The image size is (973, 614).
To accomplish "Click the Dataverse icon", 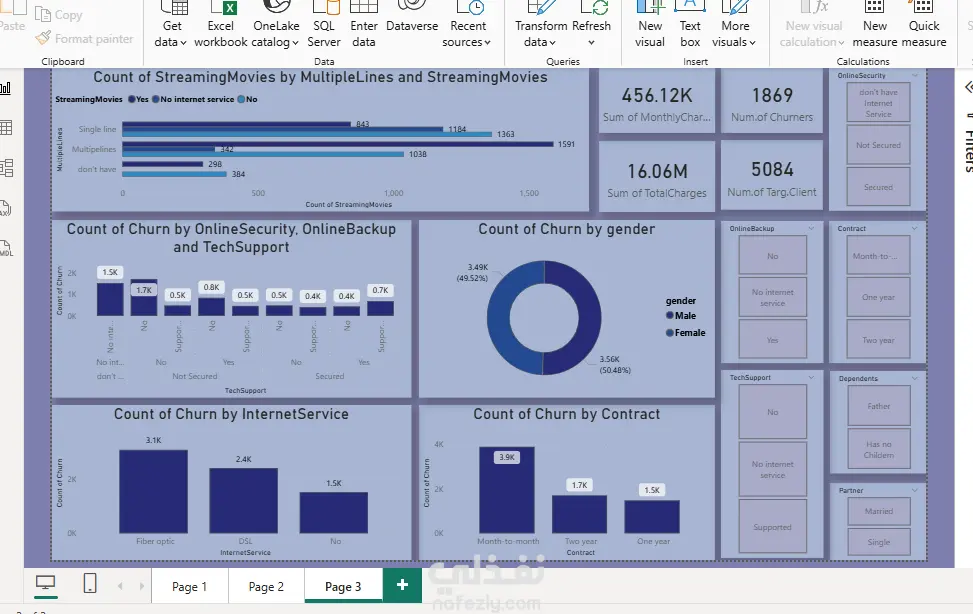I will 411,6.
